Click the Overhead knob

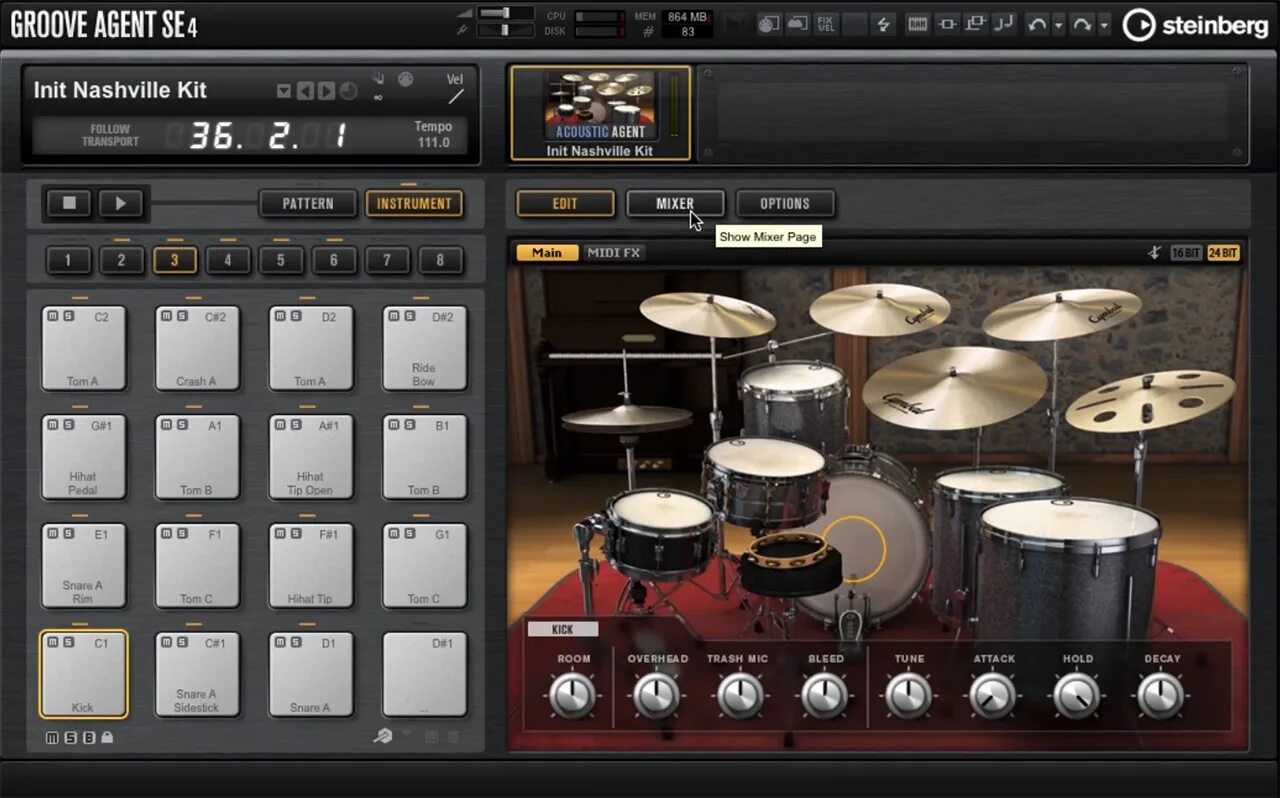[657, 695]
